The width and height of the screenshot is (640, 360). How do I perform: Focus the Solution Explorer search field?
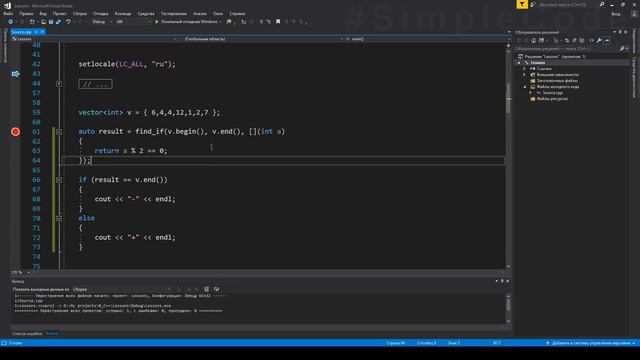[x=567, y=49]
